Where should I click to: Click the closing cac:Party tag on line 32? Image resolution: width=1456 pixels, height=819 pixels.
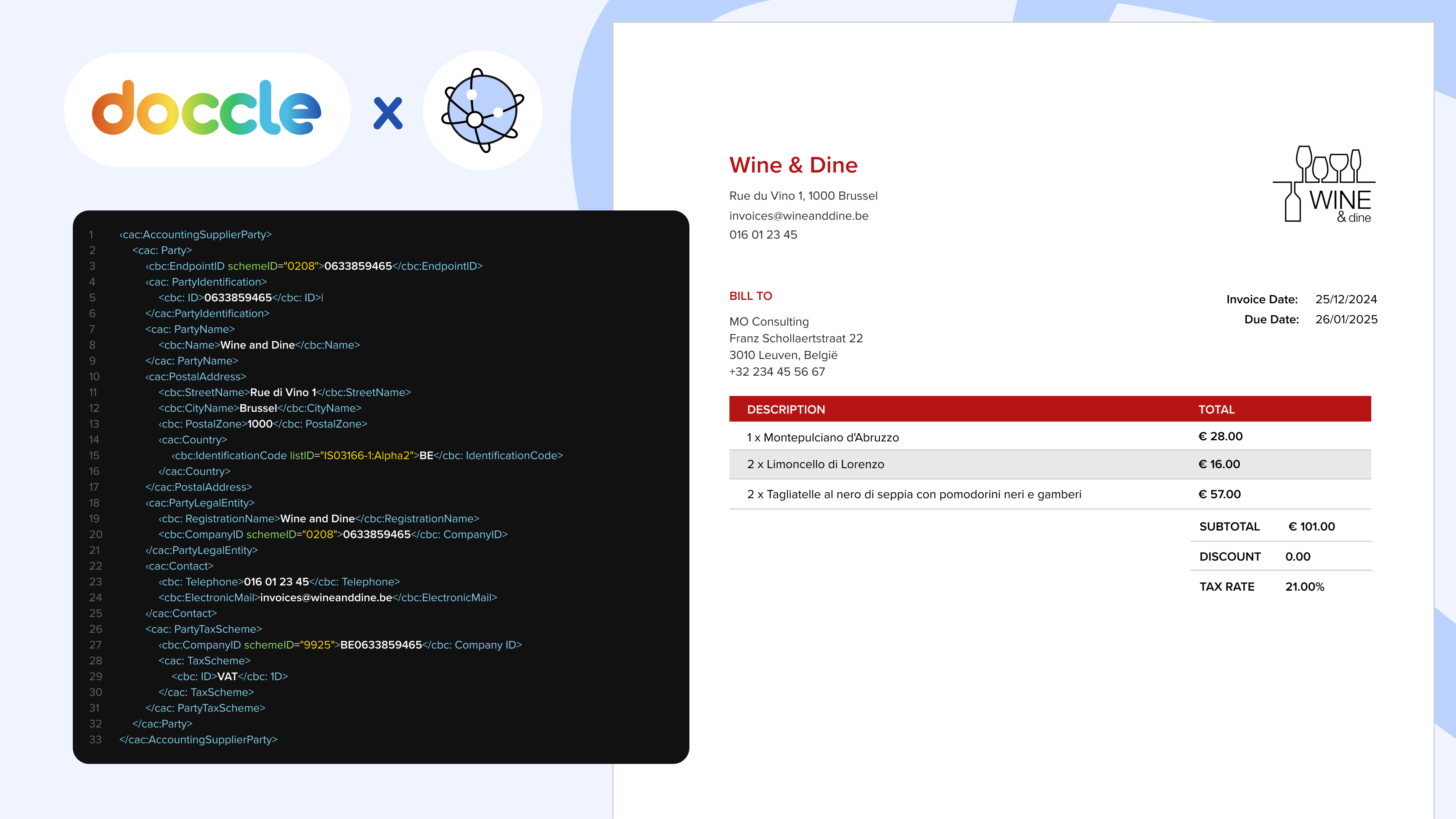(x=162, y=723)
